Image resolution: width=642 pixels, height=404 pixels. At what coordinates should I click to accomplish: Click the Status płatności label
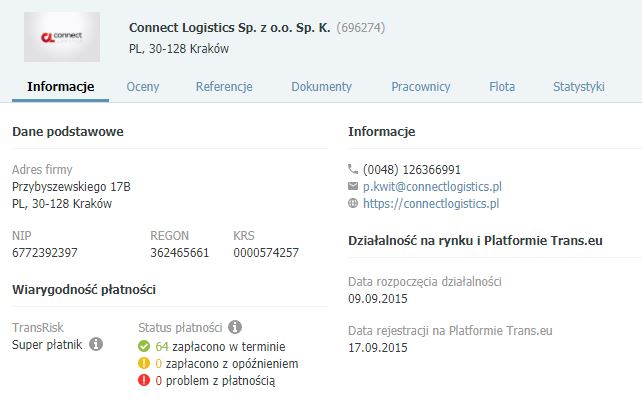[180, 327]
